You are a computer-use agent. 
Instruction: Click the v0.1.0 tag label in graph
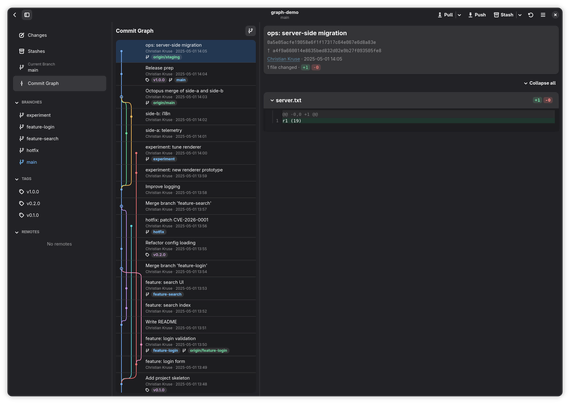159,390
